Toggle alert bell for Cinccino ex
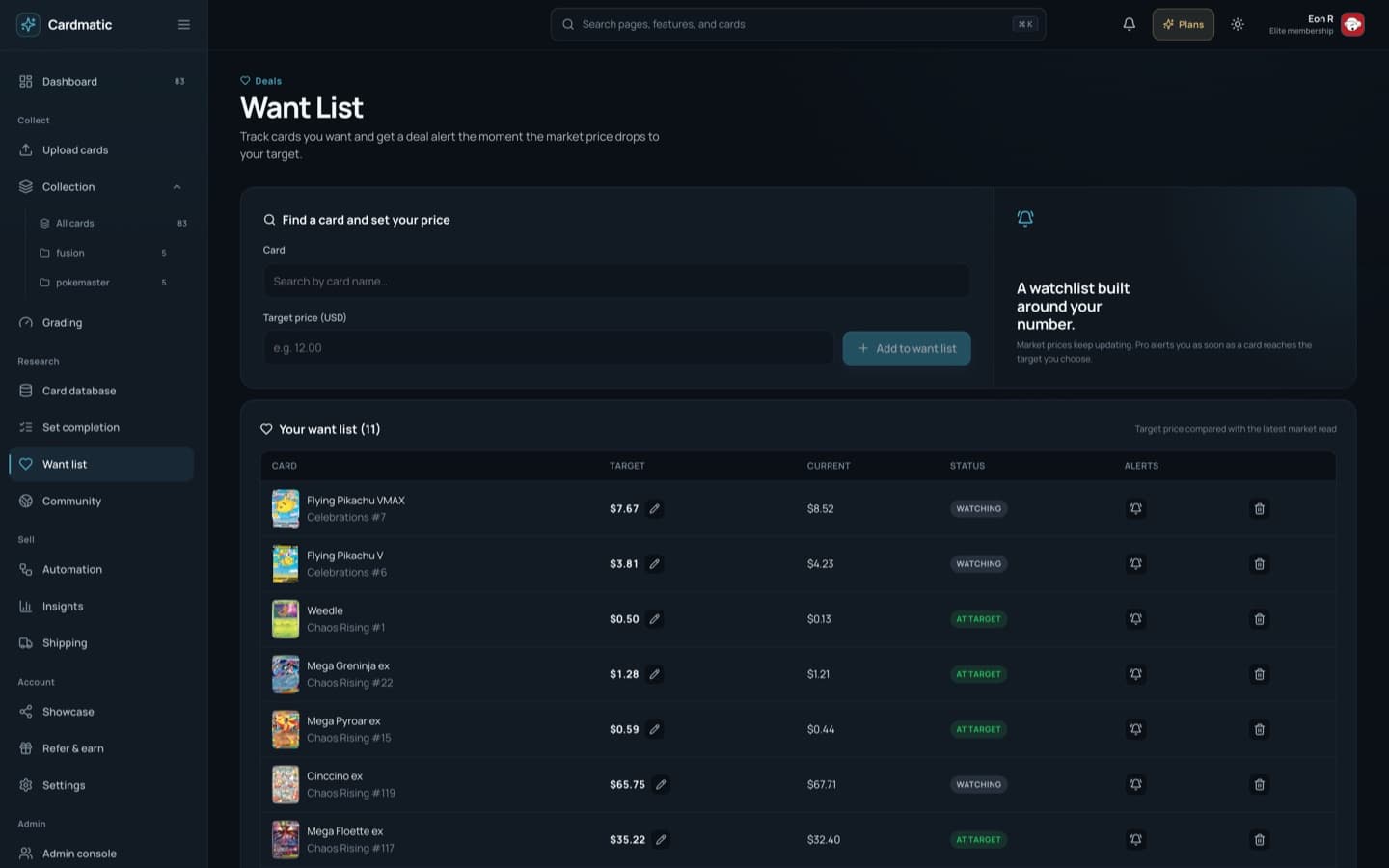1389x868 pixels. (x=1136, y=785)
